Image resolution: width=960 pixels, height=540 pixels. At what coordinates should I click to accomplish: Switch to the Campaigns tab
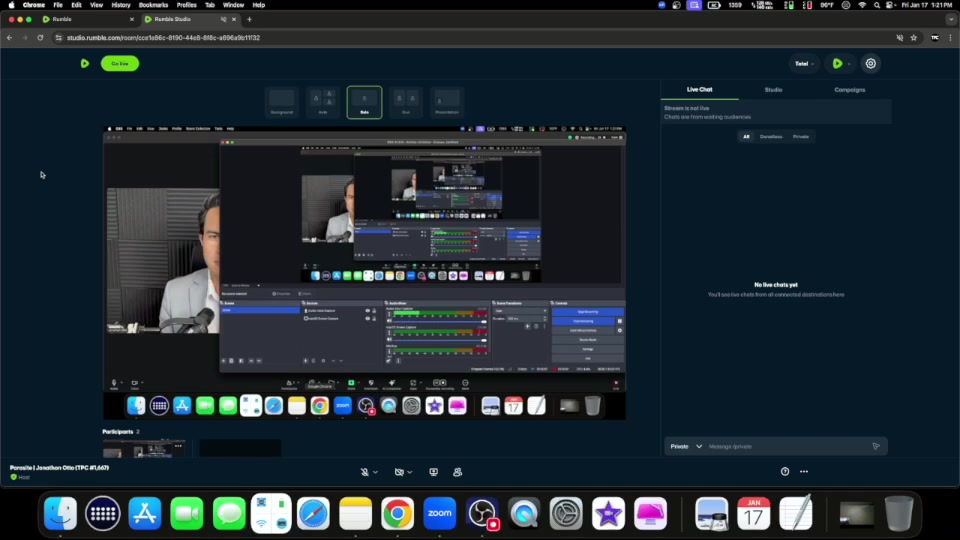coord(849,90)
